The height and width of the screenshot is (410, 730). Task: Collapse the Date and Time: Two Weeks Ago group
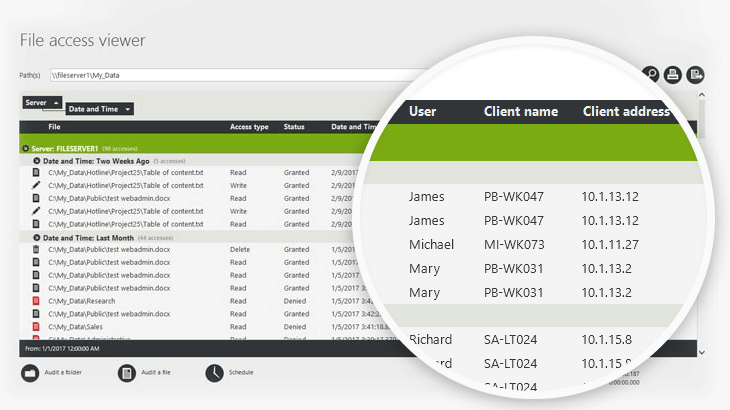coord(37,160)
